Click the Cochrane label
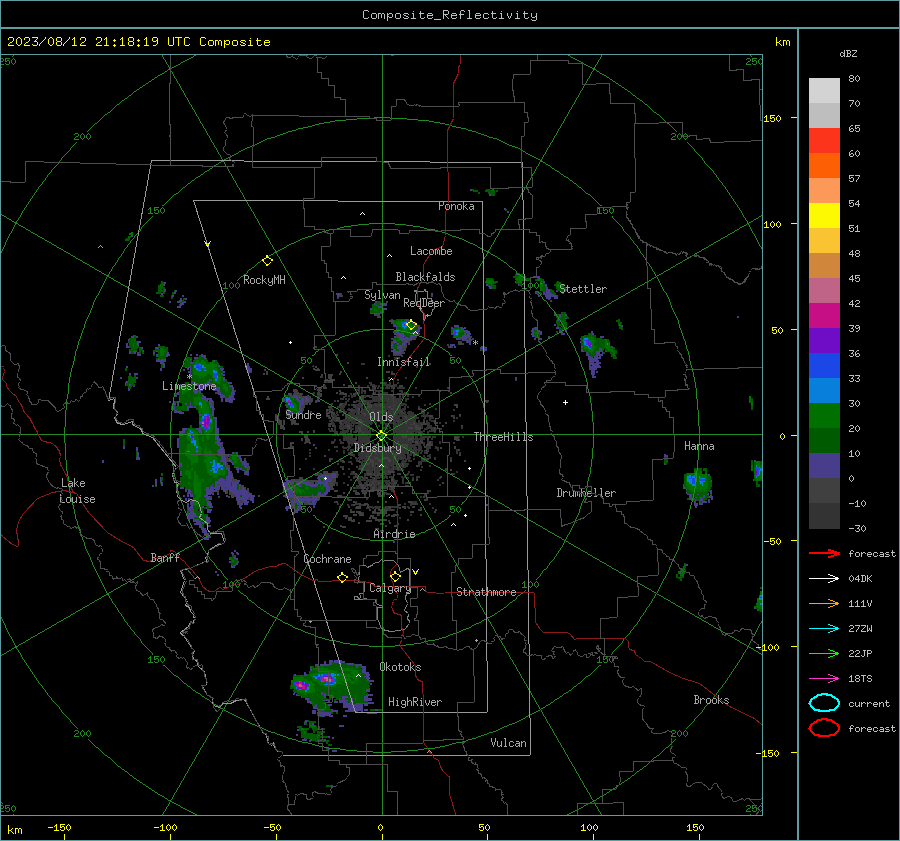 [x=327, y=559]
